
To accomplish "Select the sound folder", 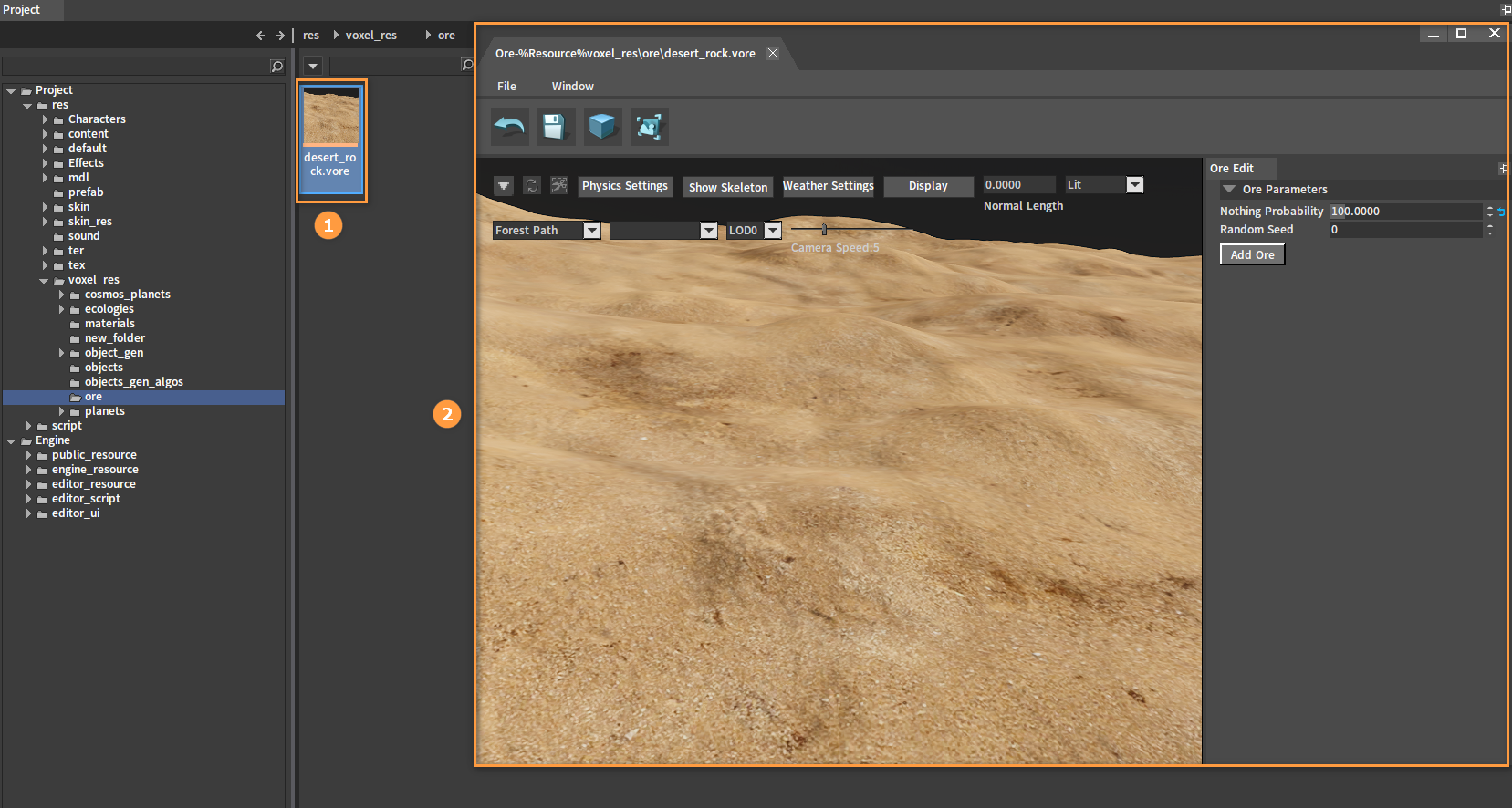I will pyautogui.click(x=84, y=236).
